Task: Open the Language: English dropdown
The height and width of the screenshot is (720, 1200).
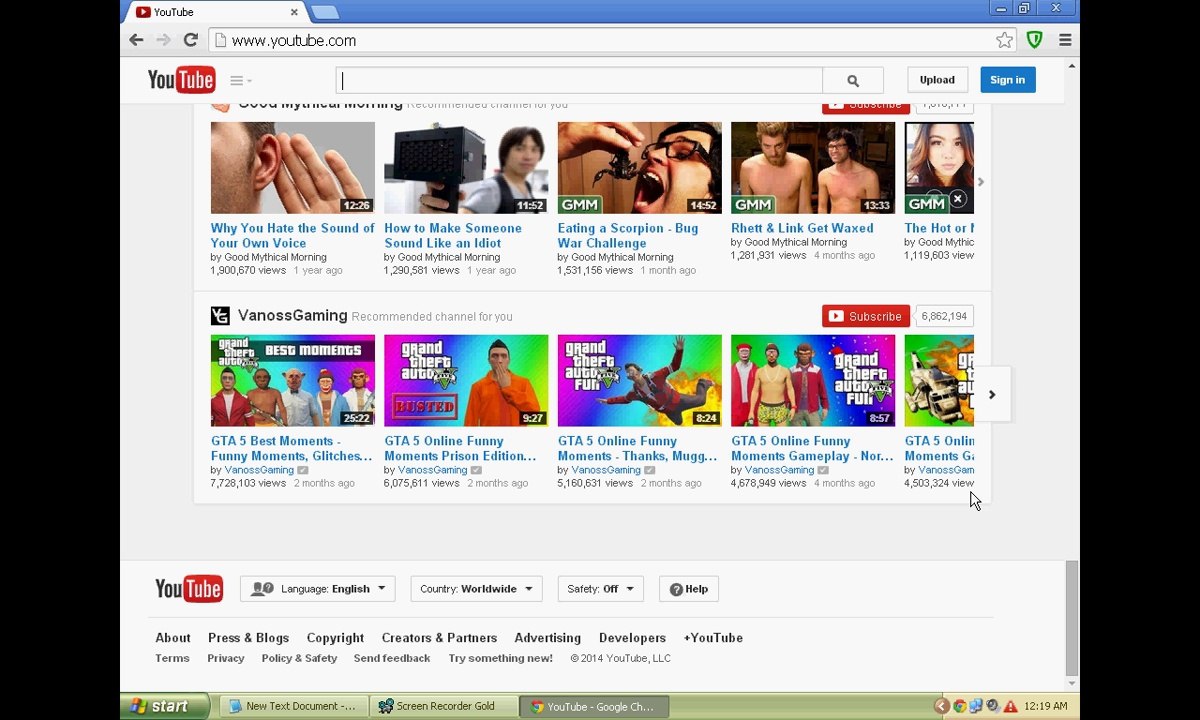Action: (x=318, y=589)
